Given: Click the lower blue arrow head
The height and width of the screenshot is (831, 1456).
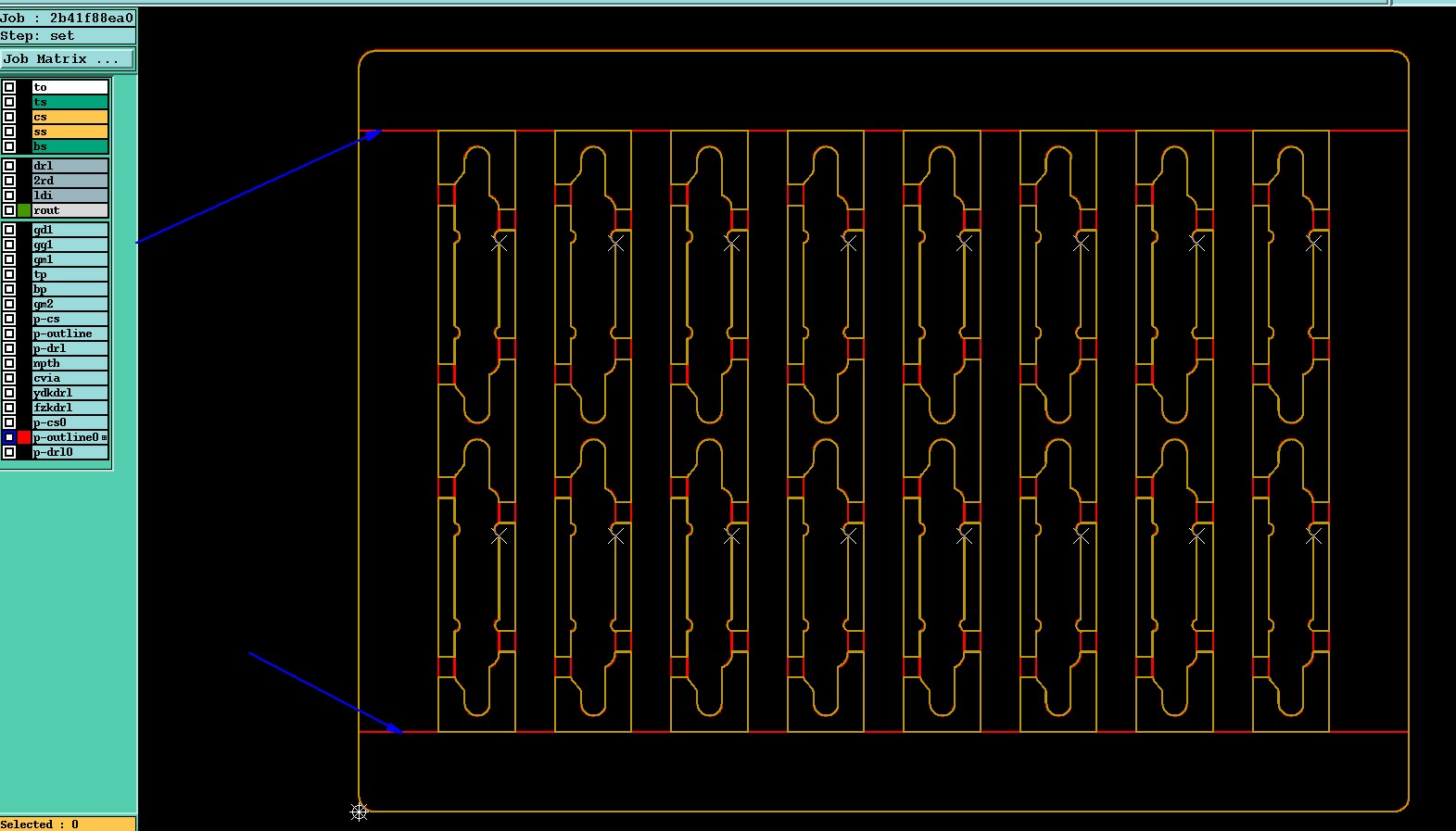Looking at the screenshot, I should coord(394,727).
